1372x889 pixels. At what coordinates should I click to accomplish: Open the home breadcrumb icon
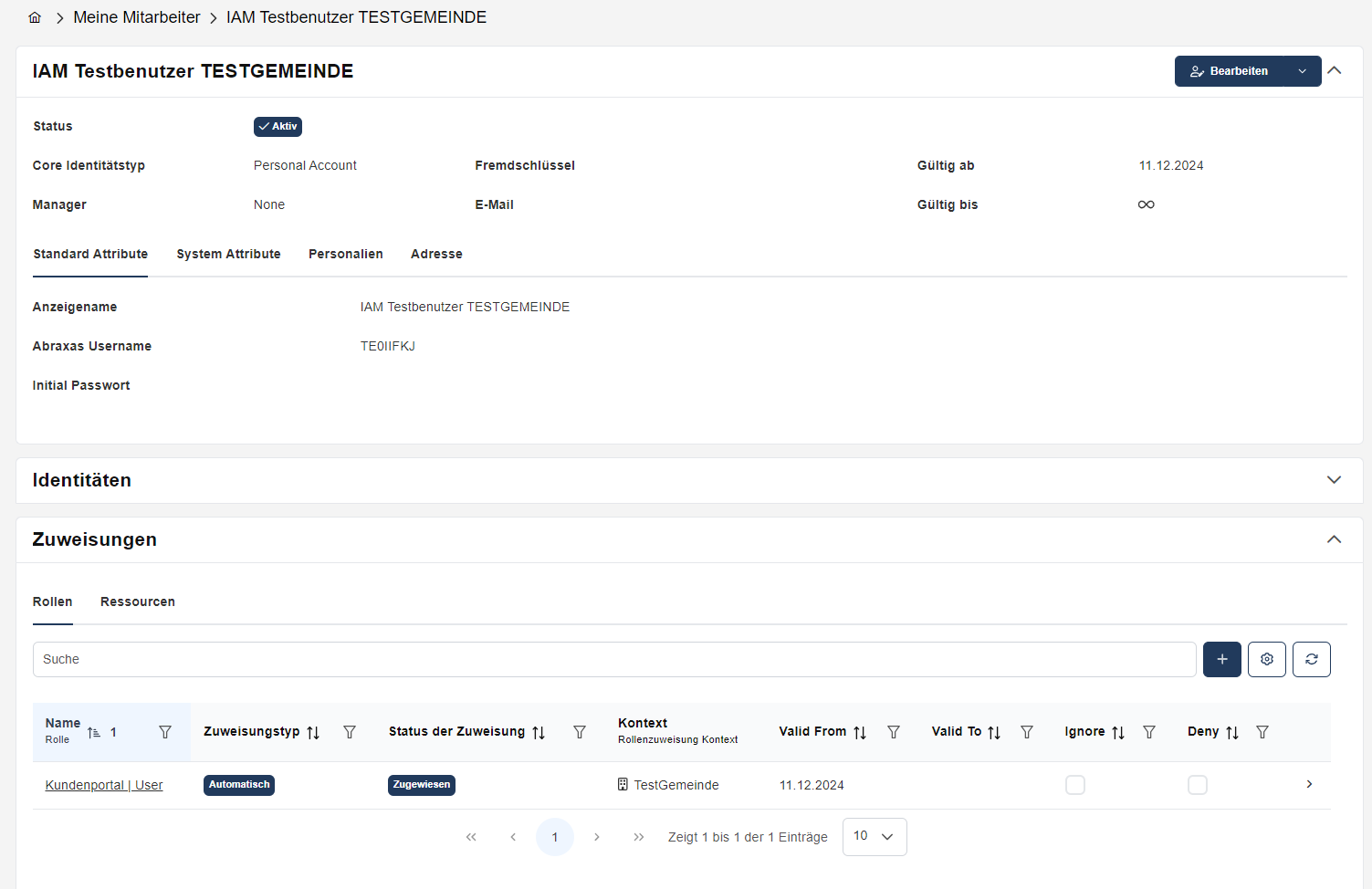tap(34, 16)
